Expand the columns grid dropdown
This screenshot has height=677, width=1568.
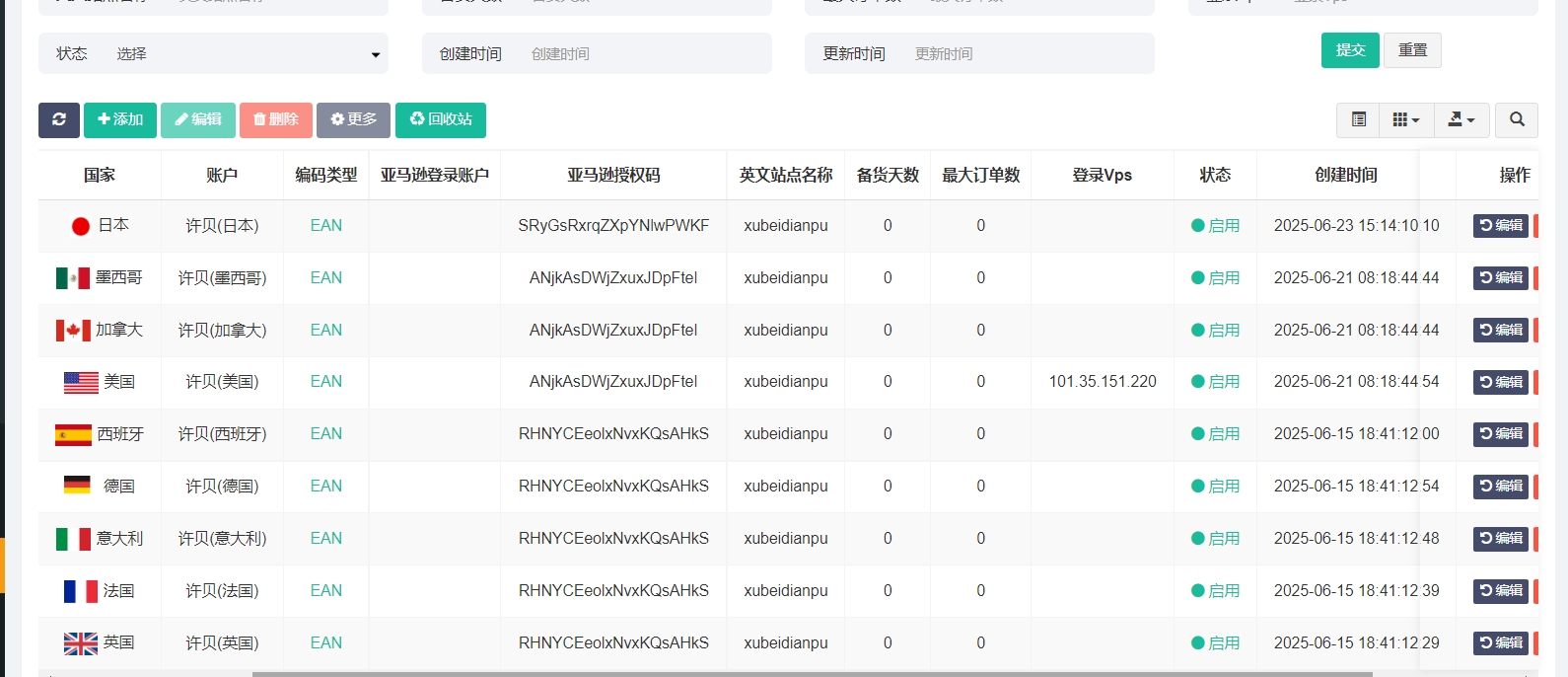(x=1405, y=119)
